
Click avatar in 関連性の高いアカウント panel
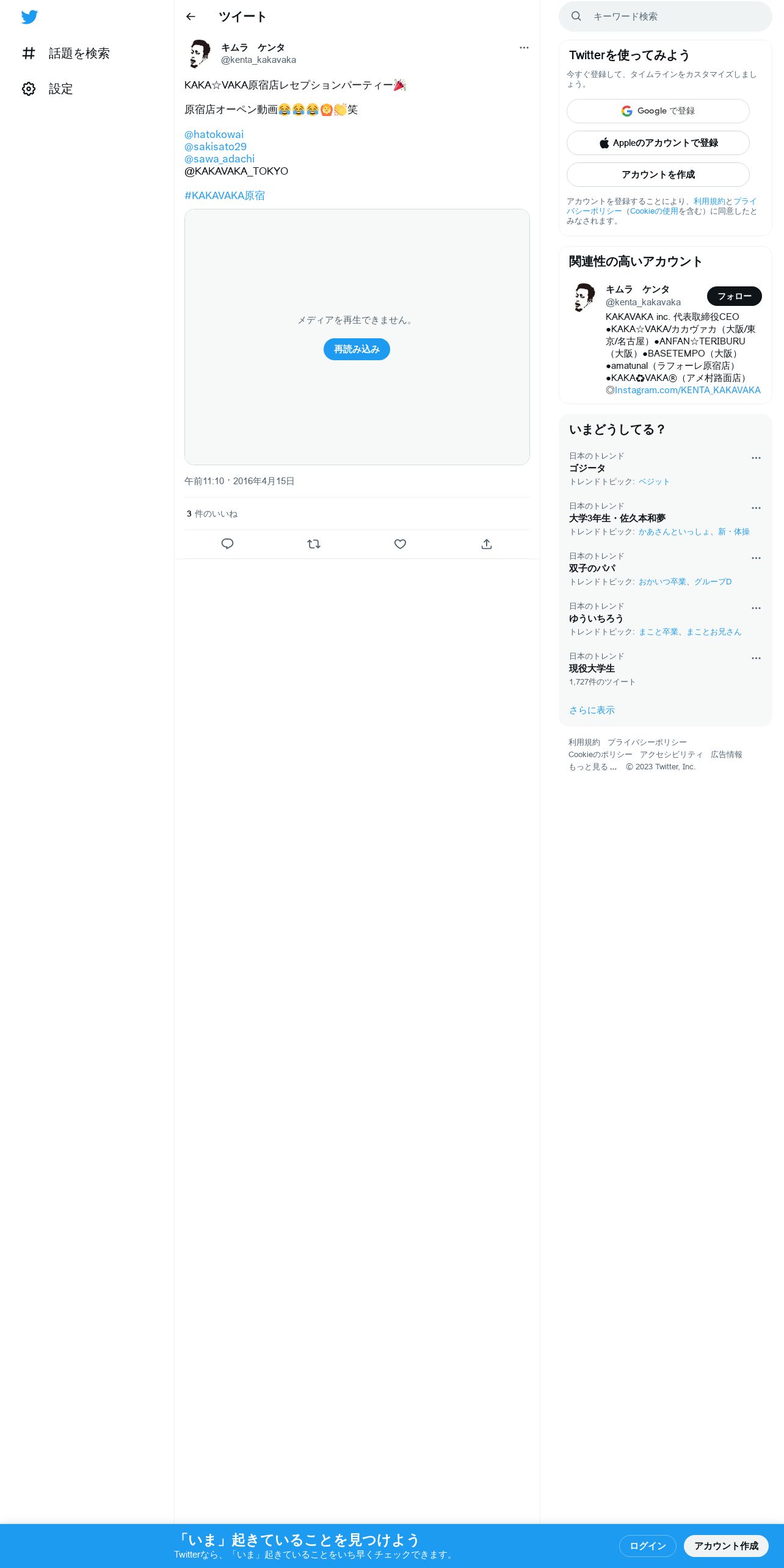(584, 297)
